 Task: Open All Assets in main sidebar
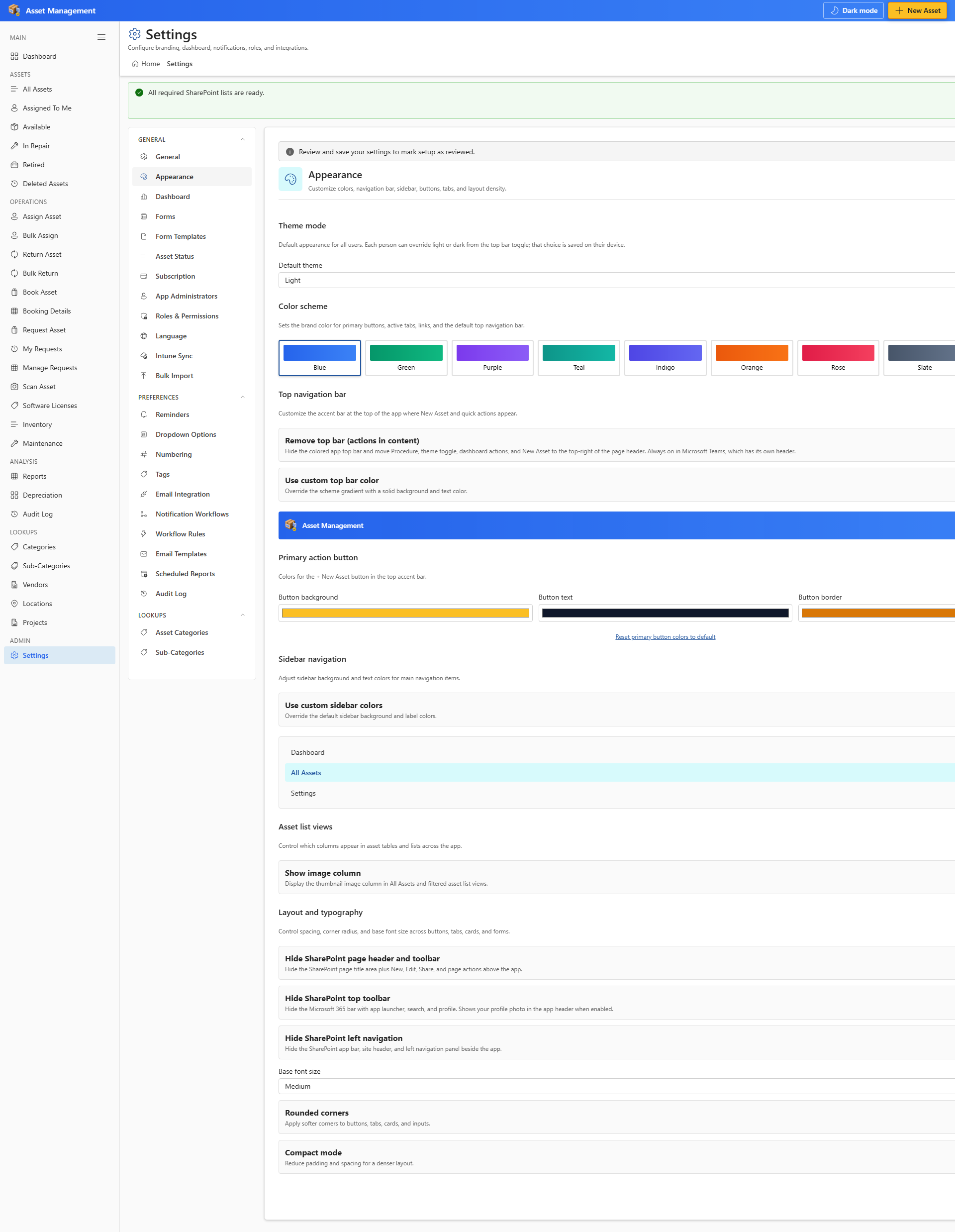click(60, 89)
